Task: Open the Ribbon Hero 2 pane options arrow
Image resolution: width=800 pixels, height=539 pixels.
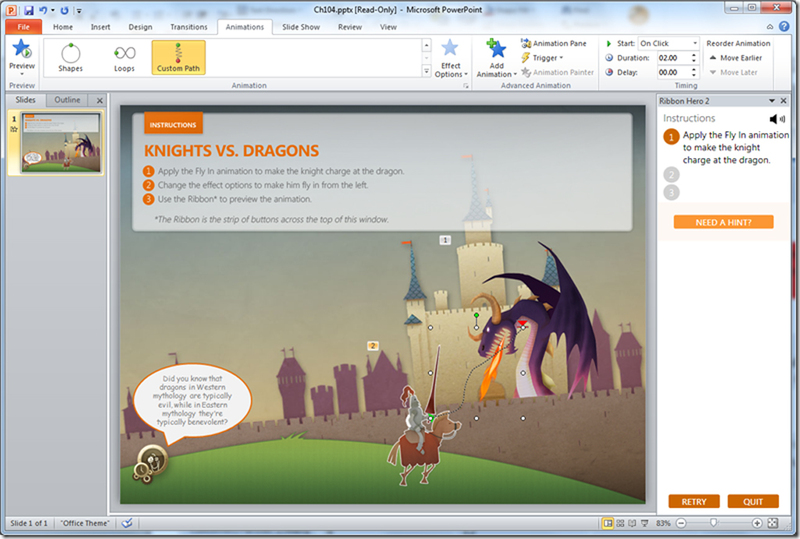Action: (x=772, y=101)
